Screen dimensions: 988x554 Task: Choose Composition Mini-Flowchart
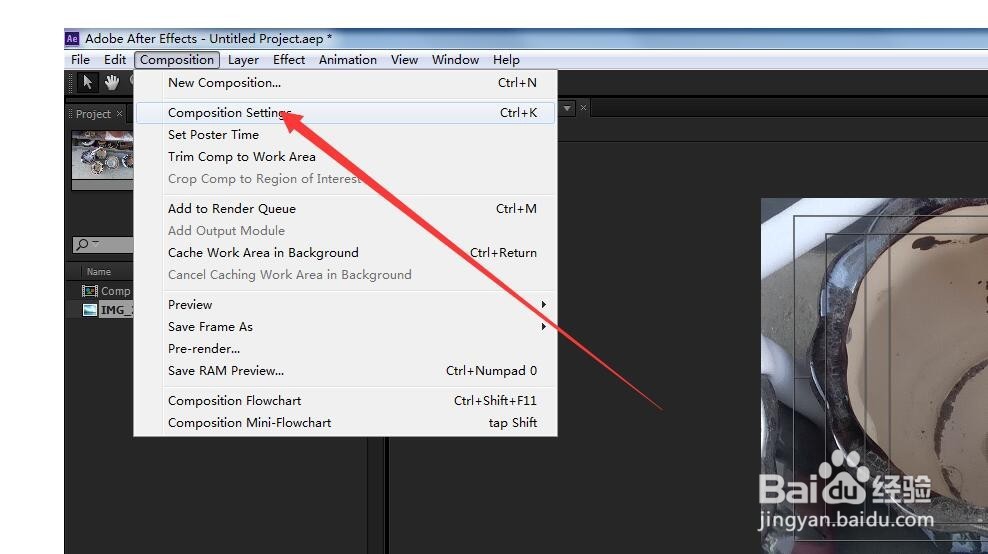(345, 423)
